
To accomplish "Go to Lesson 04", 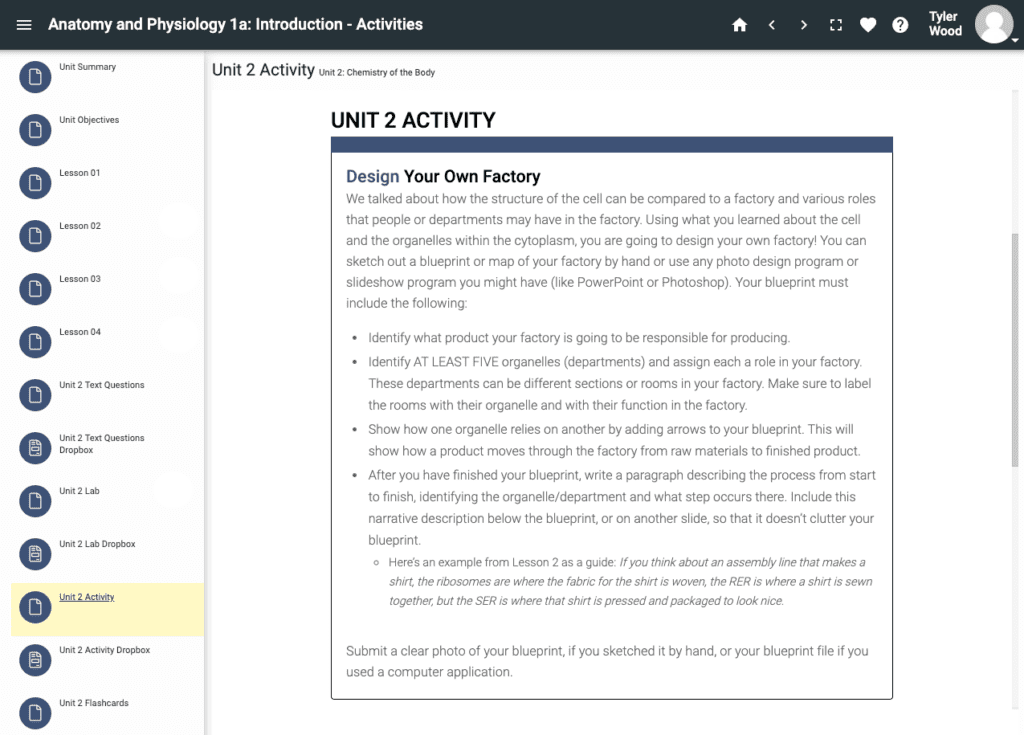I will tap(80, 332).
